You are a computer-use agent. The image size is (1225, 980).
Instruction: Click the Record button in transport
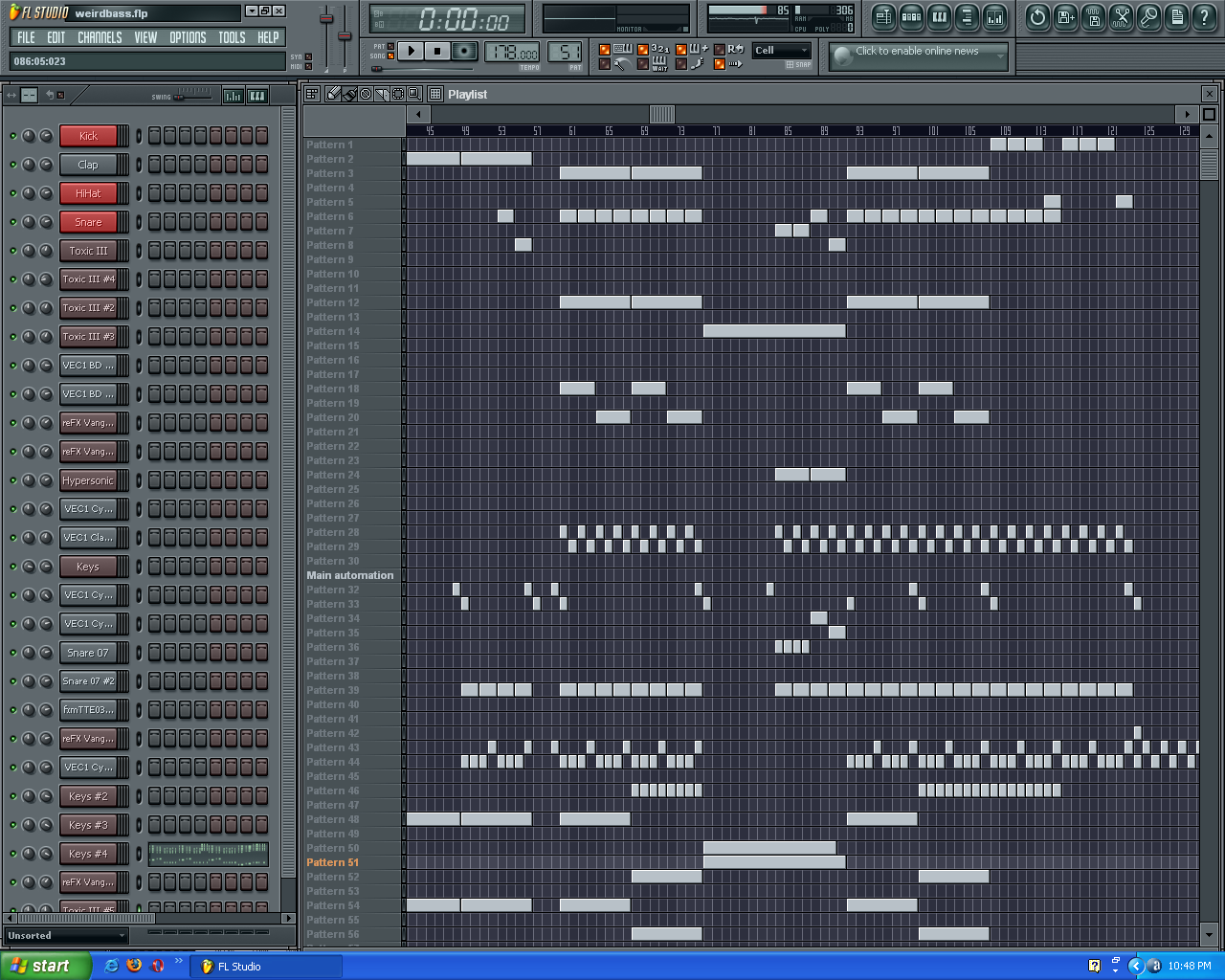pyautogui.click(x=464, y=51)
